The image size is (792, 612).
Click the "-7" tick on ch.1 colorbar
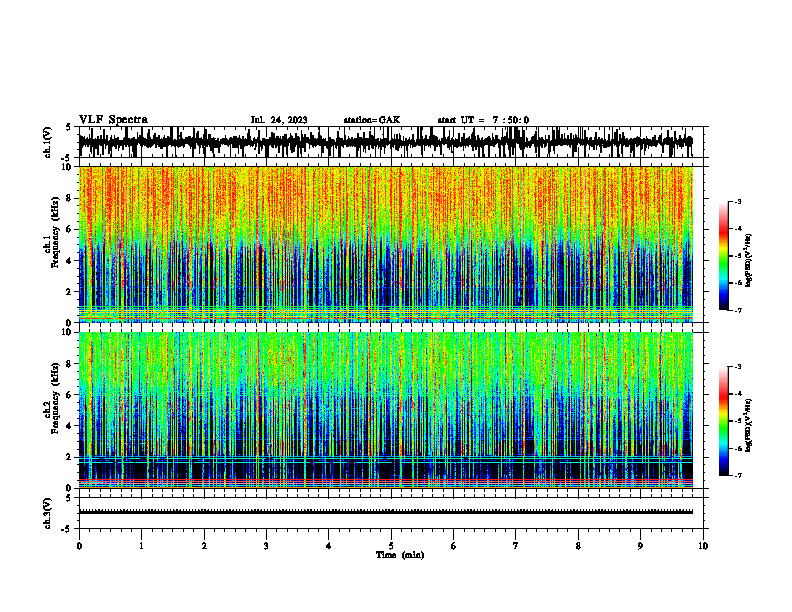point(738,310)
